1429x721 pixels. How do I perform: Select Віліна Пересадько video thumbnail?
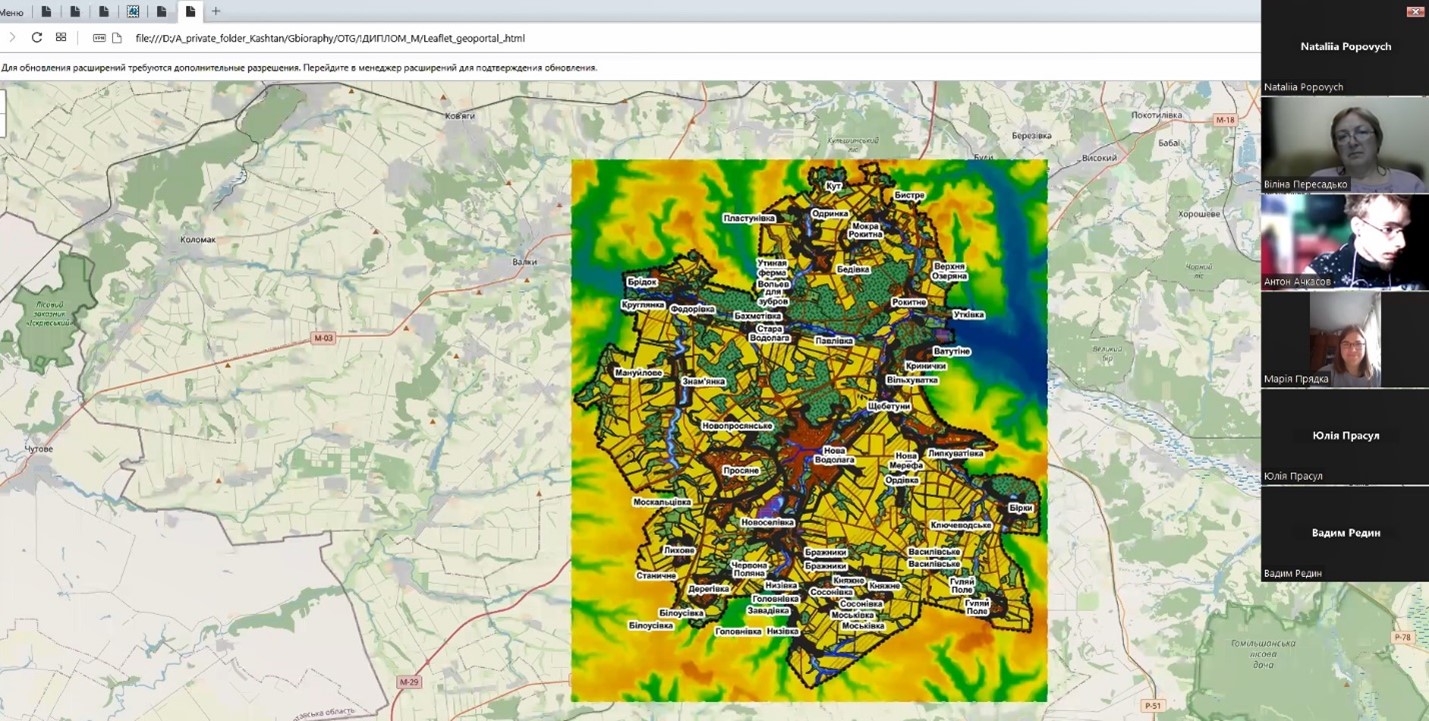click(x=1345, y=144)
